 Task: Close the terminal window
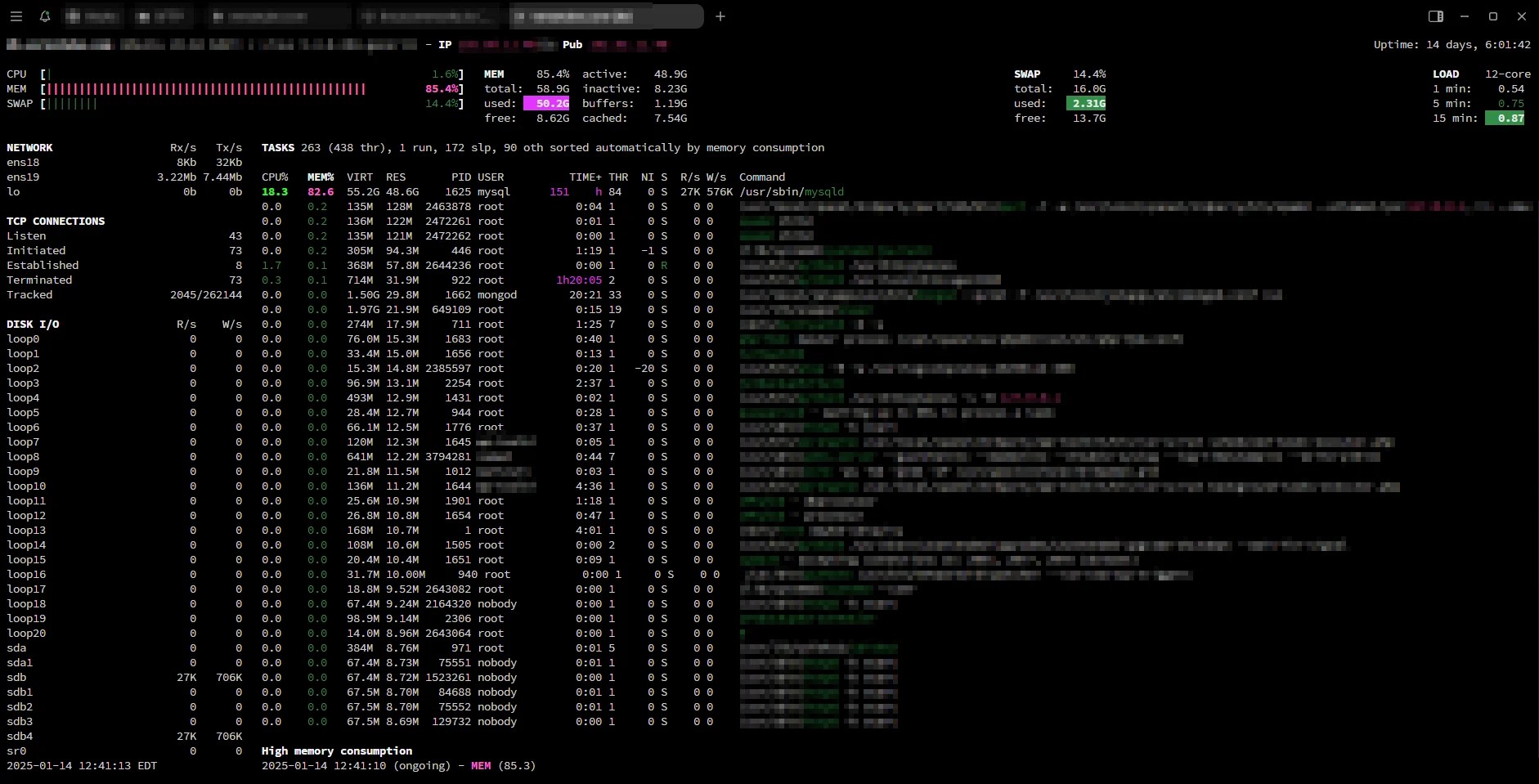pyautogui.click(x=1522, y=16)
